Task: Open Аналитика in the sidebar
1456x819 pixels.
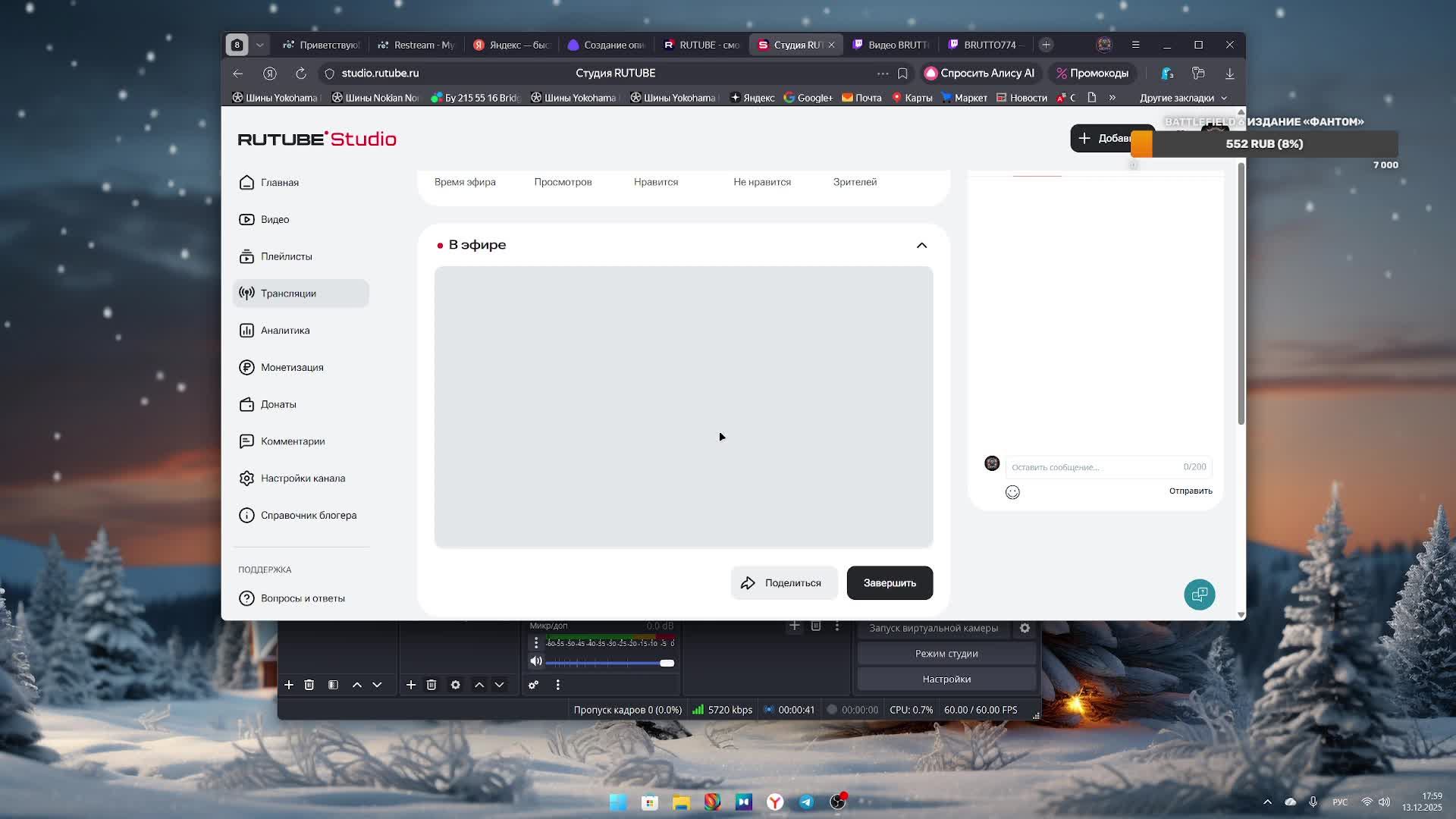Action: (285, 331)
